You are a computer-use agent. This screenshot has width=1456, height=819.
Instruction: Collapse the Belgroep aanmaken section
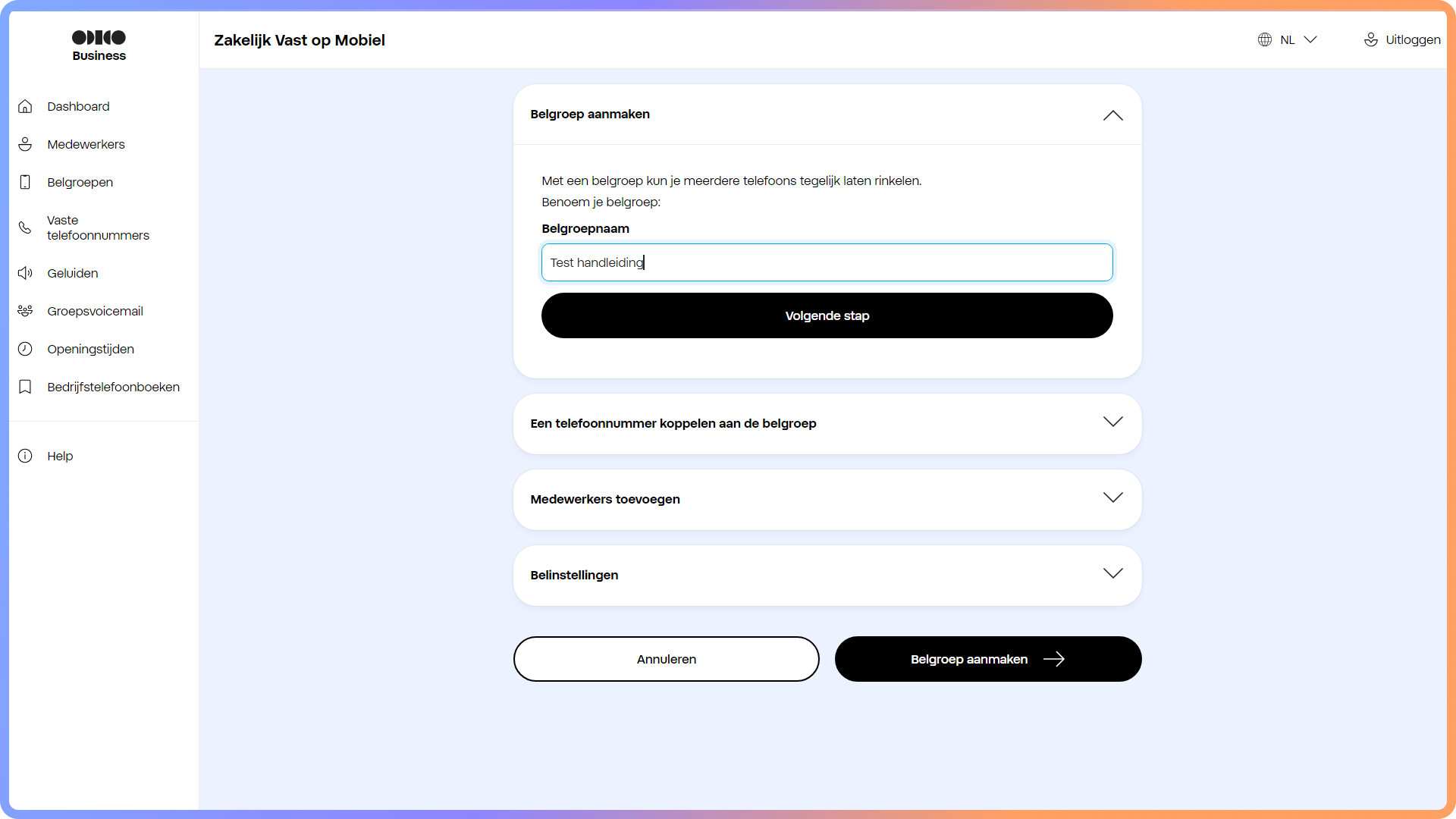pos(1112,115)
